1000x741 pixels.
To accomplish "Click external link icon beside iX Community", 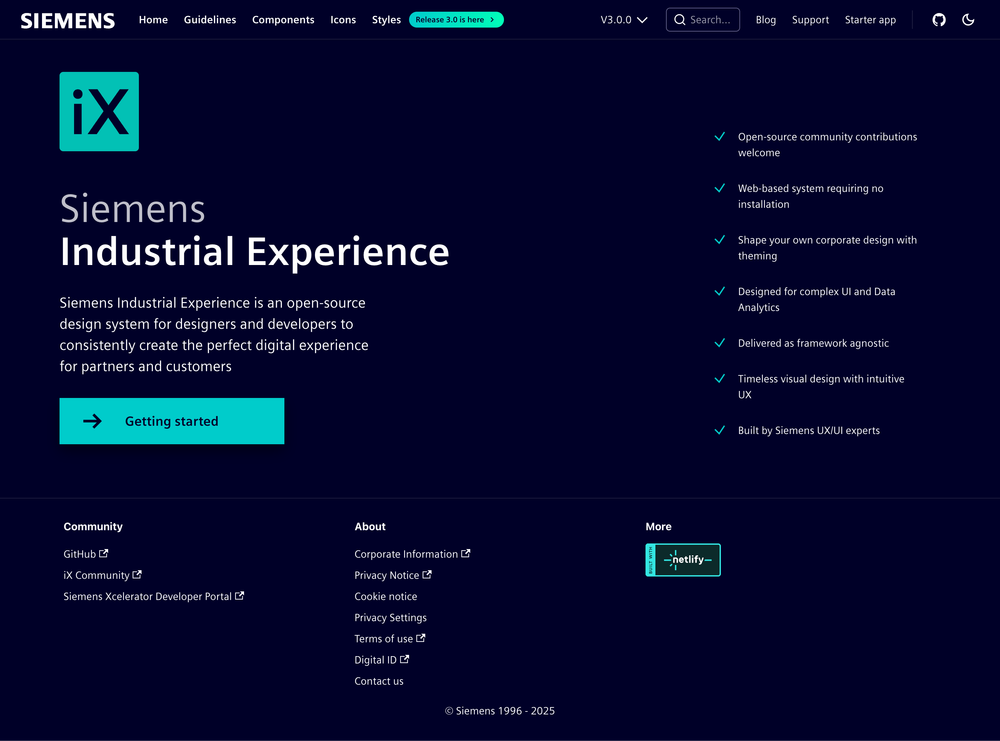I will (x=136, y=575).
